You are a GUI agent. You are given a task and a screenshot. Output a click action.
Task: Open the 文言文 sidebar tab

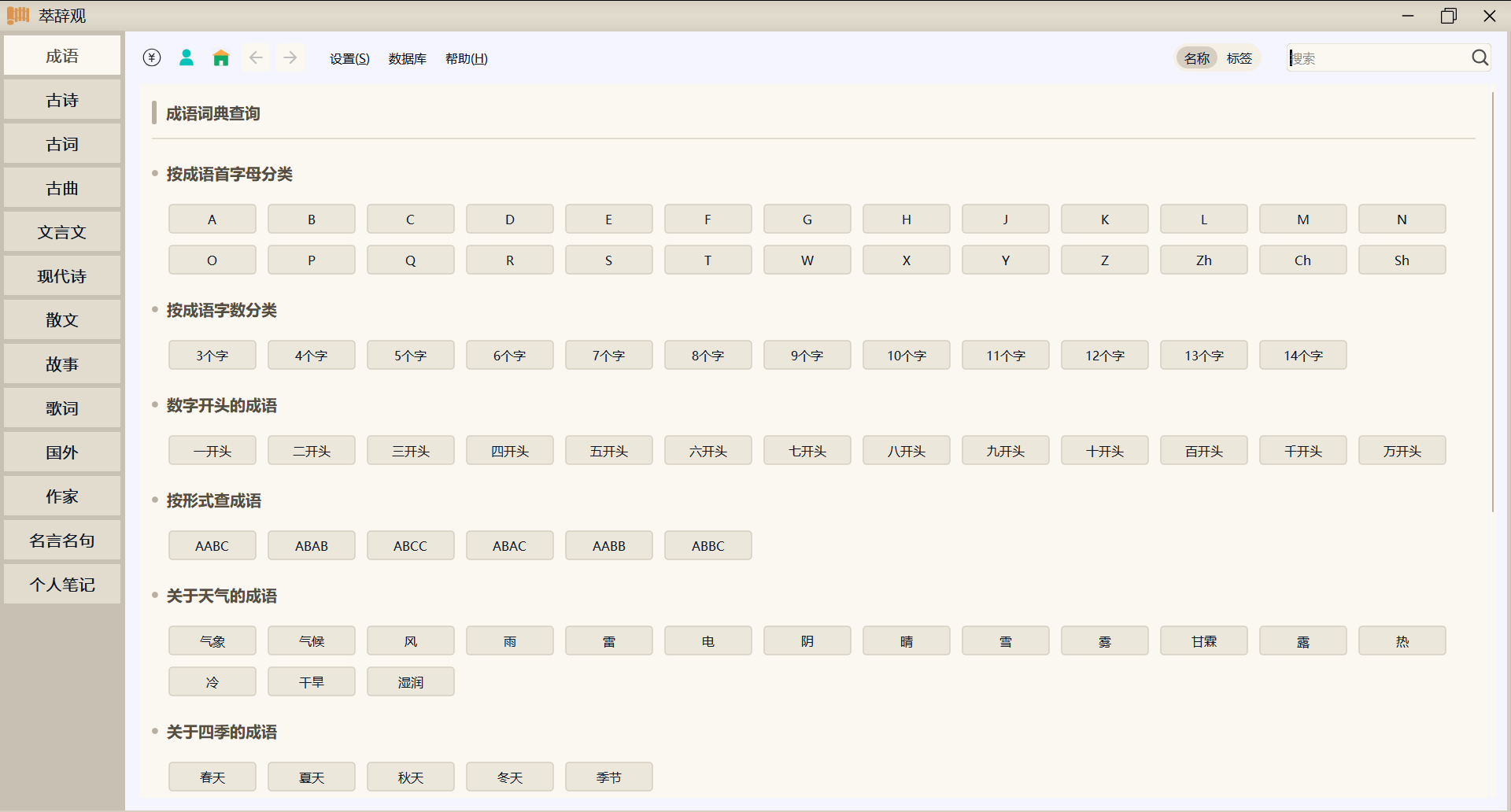pos(62,232)
